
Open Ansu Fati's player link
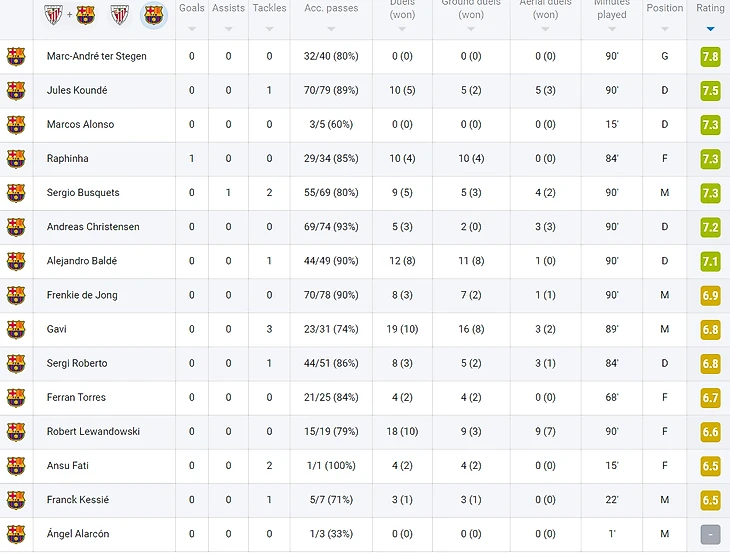pos(70,465)
